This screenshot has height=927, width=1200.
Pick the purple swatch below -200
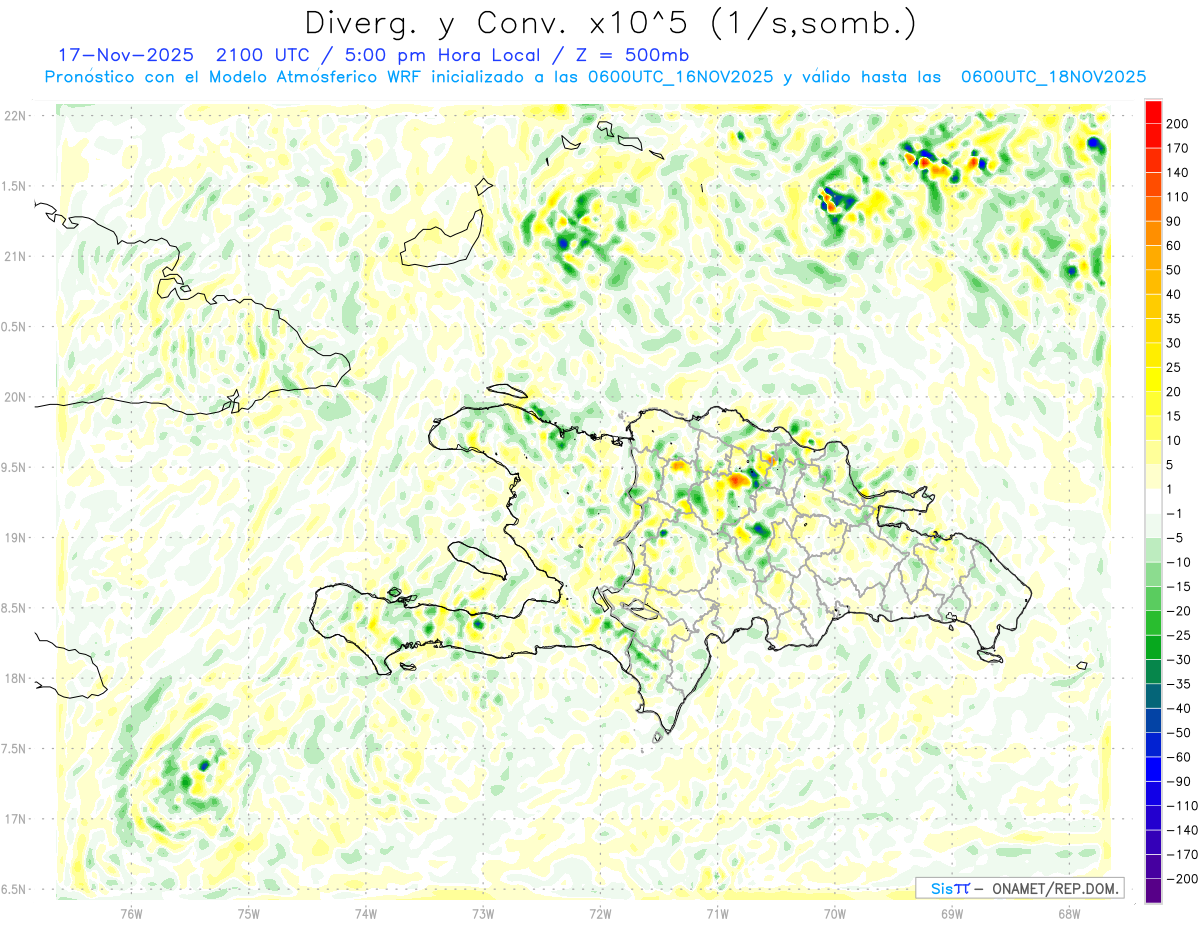[x=1154, y=890]
